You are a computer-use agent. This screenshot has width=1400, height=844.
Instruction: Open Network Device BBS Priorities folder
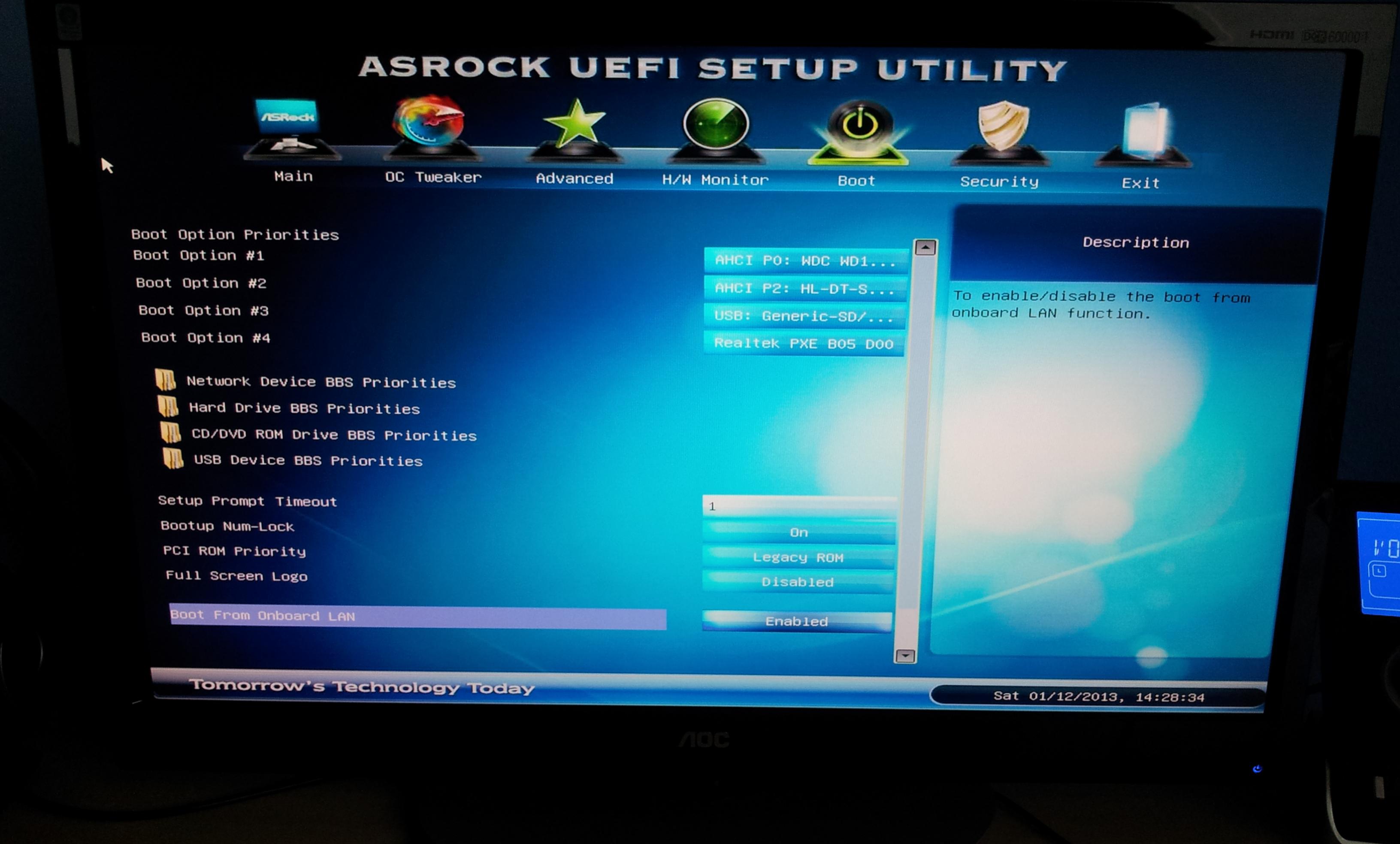321,382
